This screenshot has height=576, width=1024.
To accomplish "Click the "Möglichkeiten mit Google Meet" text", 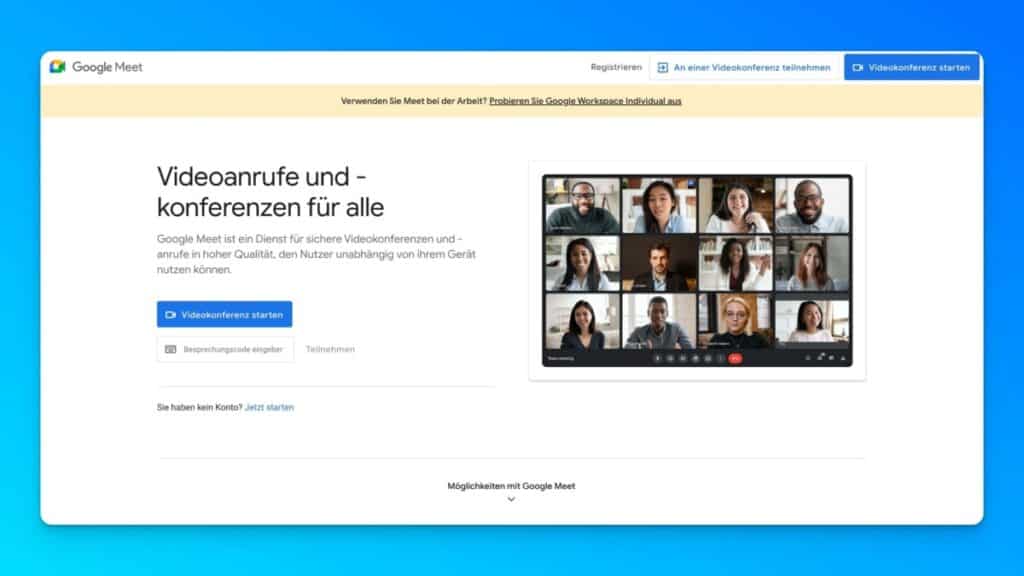I will 511,486.
